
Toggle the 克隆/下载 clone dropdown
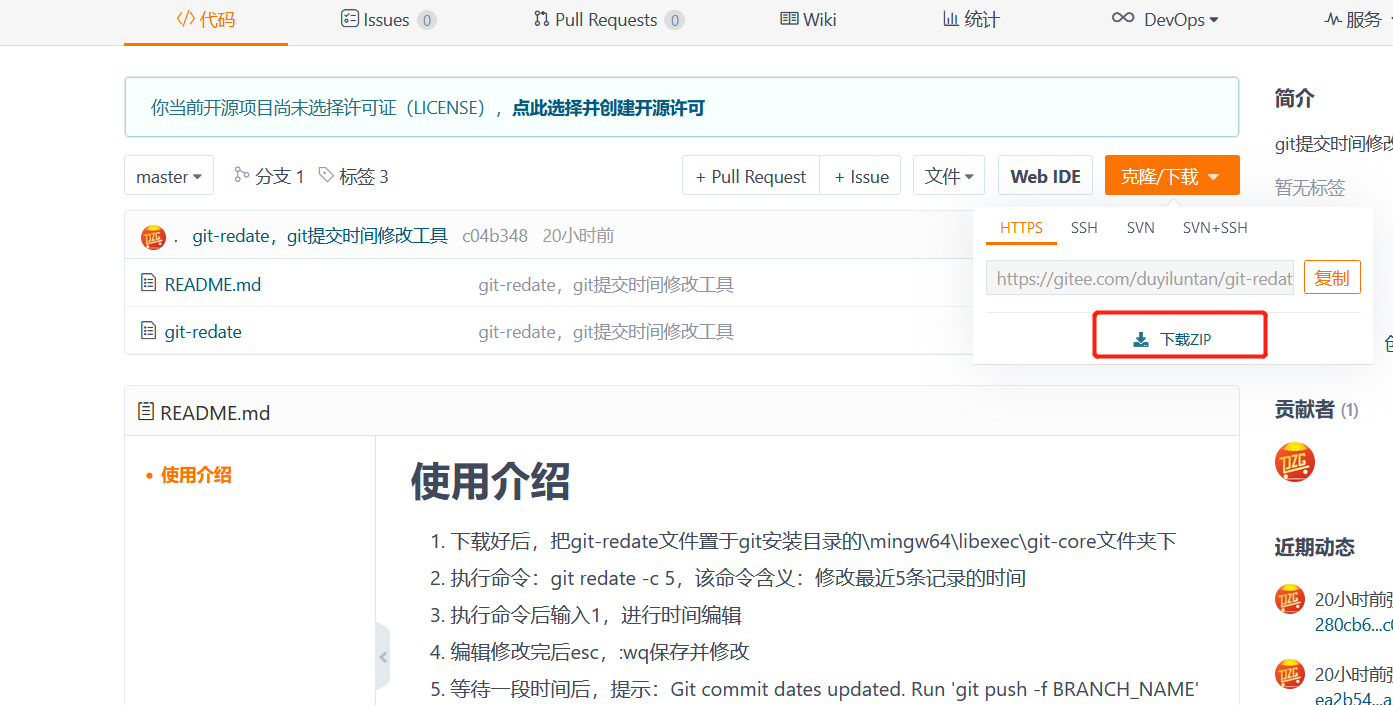[1172, 176]
